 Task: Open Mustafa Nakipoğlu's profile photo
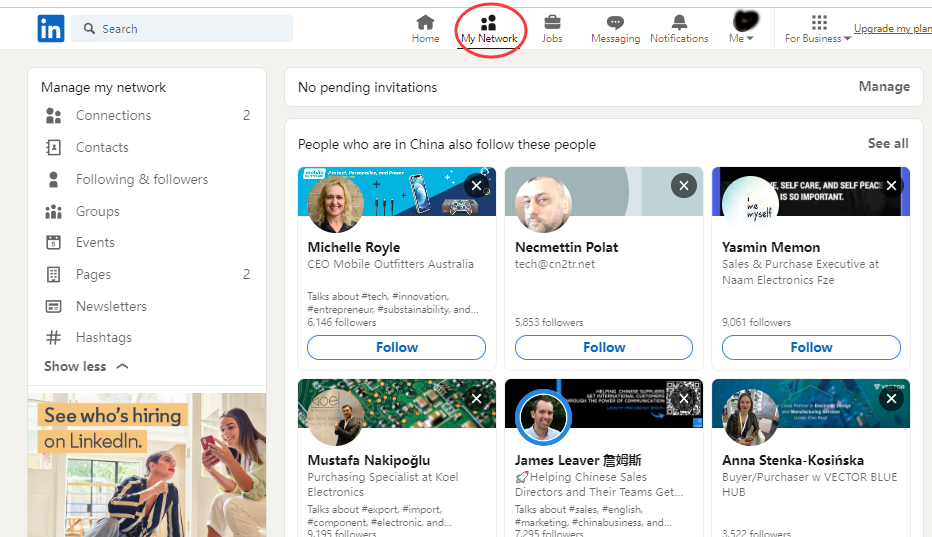(335, 417)
